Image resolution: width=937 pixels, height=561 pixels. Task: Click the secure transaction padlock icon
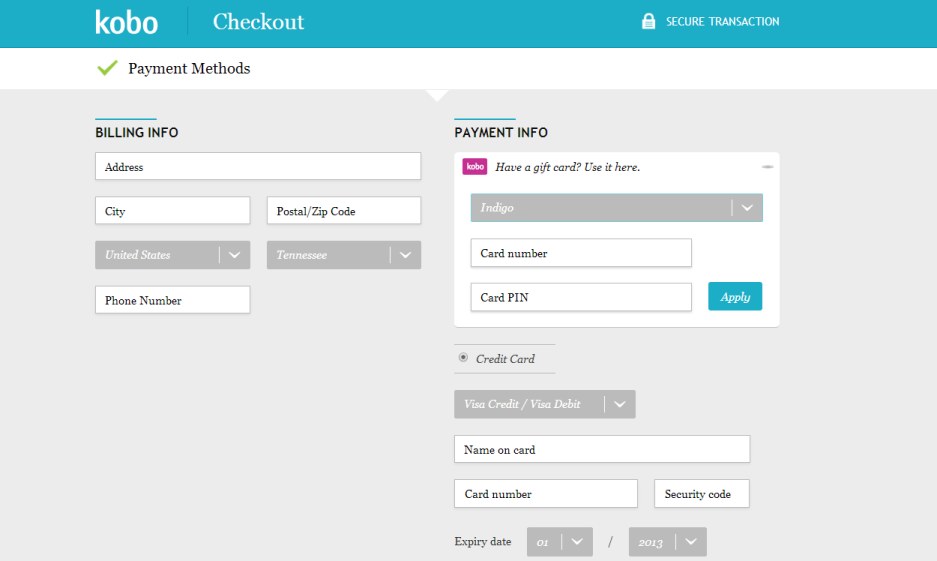click(x=648, y=21)
